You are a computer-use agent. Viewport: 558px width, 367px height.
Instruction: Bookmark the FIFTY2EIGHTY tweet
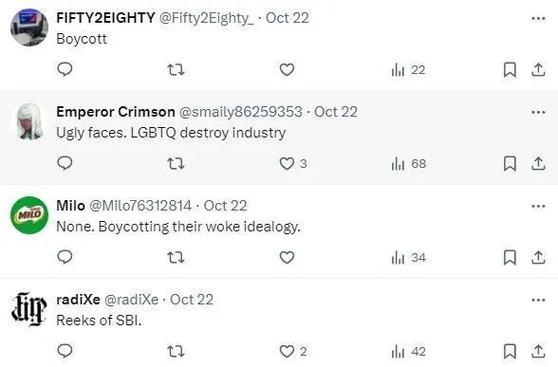(x=510, y=69)
